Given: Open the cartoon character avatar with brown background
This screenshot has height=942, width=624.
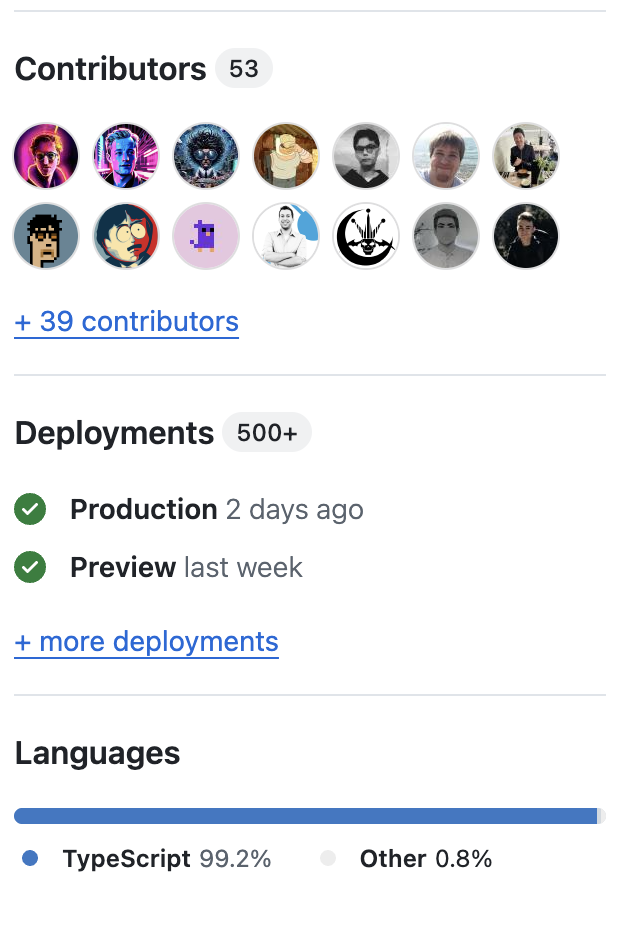Looking at the screenshot, I should pos(286,157).
